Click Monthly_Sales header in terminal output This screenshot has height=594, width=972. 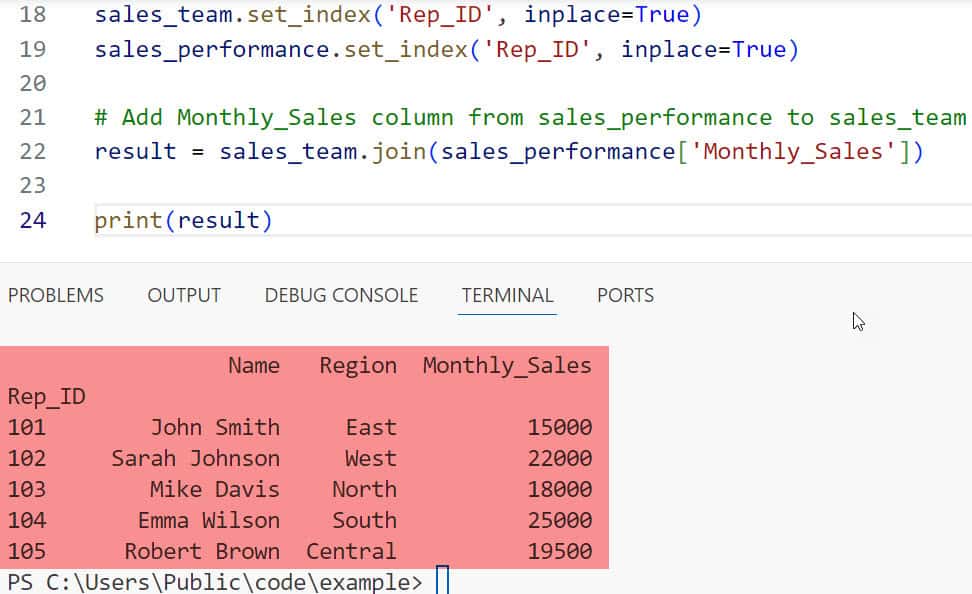[507, 365]
